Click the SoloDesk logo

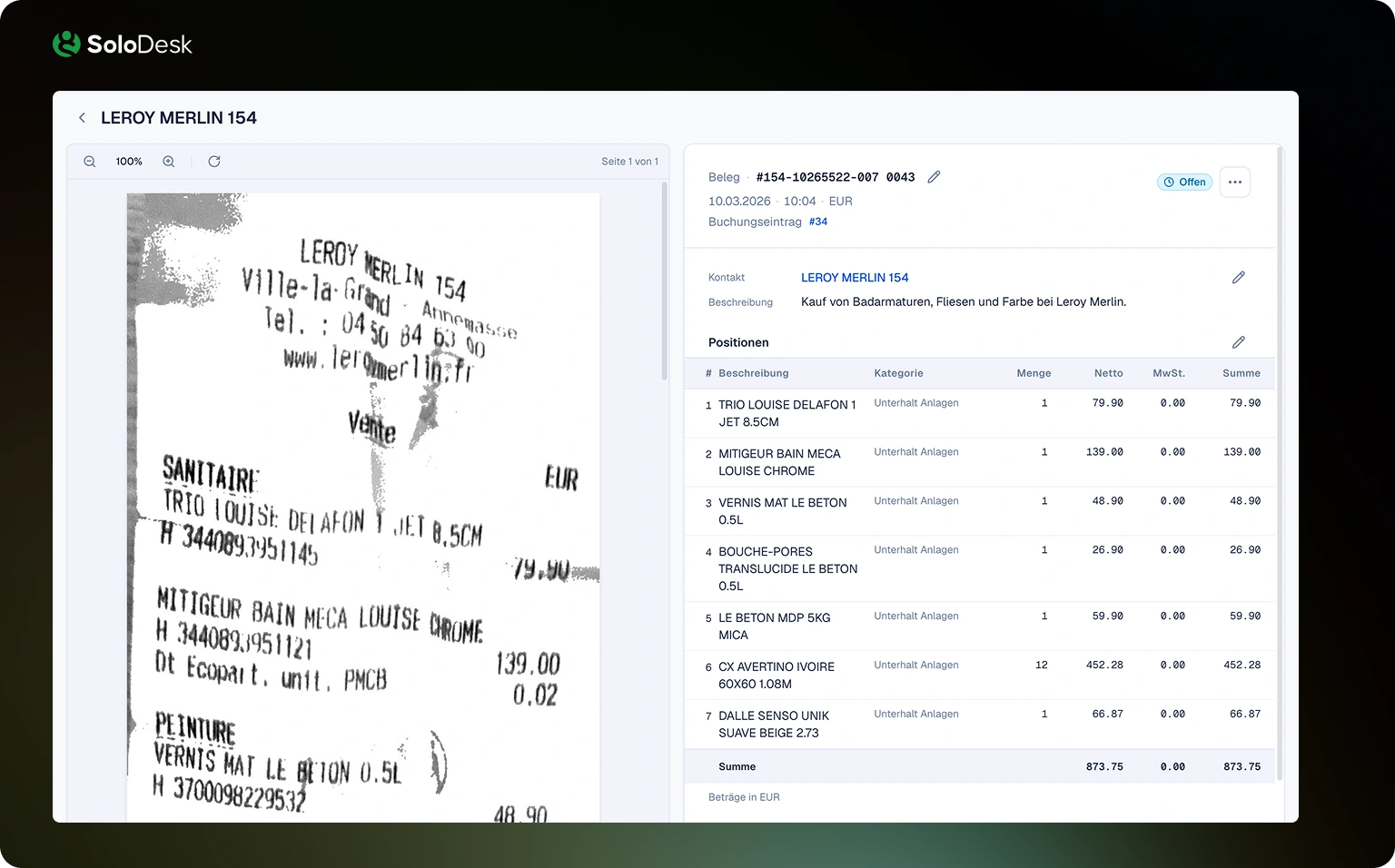[x=123, y=44]
